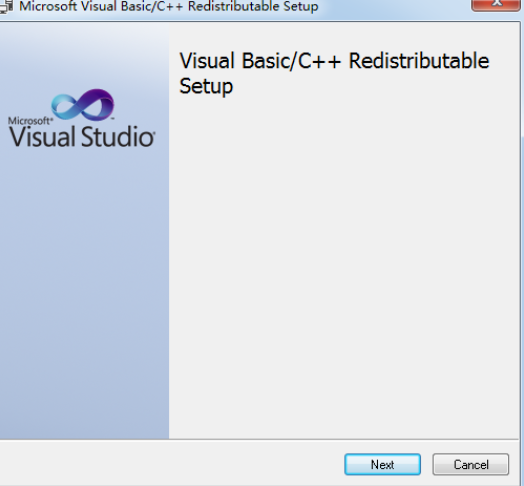
Task: Close the setup window with red X
Action: pyautogui.click(x=496, y=5)
